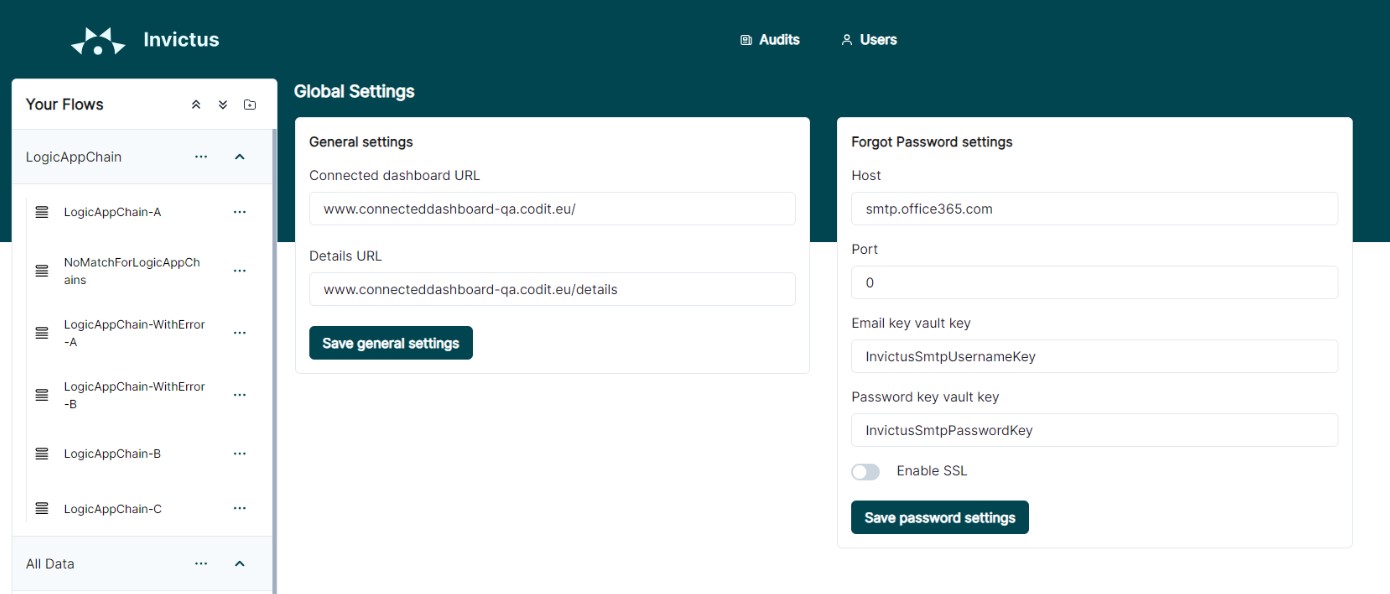This screenshot has height=594, width=1390.
Task: Click the flow icon beside LogicAppChain-B
Action: 41,453
